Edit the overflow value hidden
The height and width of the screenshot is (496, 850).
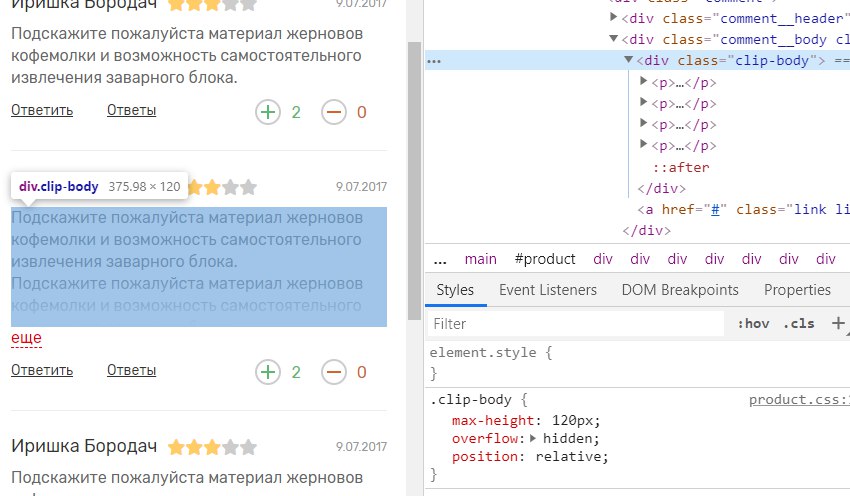(x=569, y=439)
